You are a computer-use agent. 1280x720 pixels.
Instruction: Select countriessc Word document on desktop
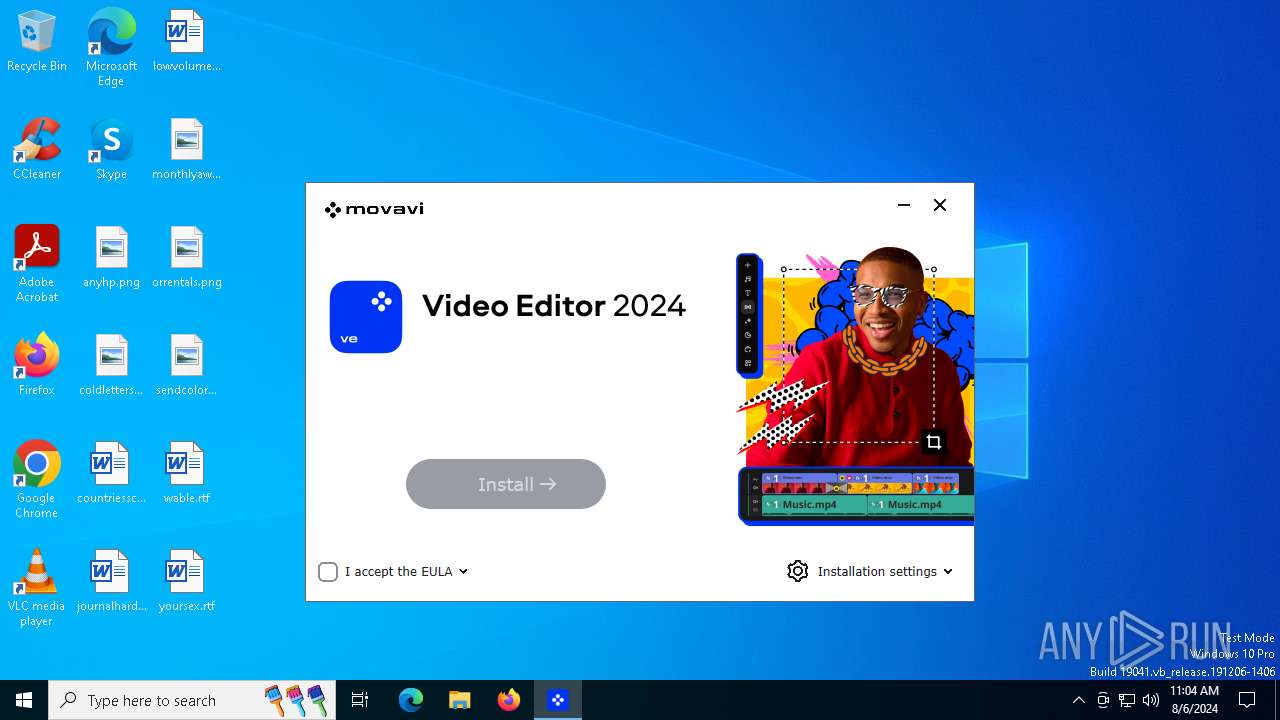click(x=111, y=474)
